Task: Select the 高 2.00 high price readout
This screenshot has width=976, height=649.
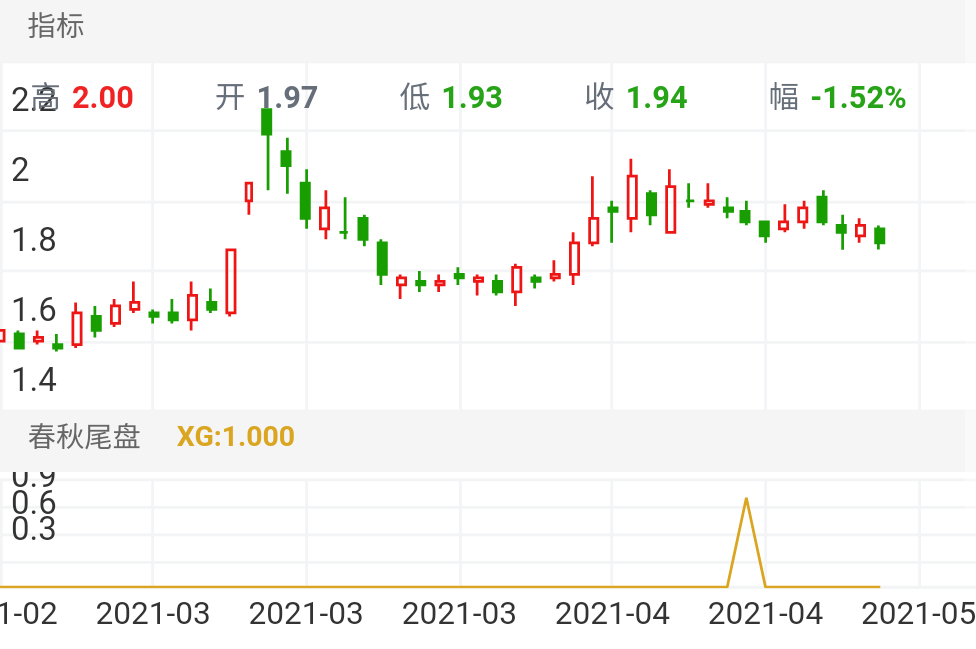Action: coord(84,97)
